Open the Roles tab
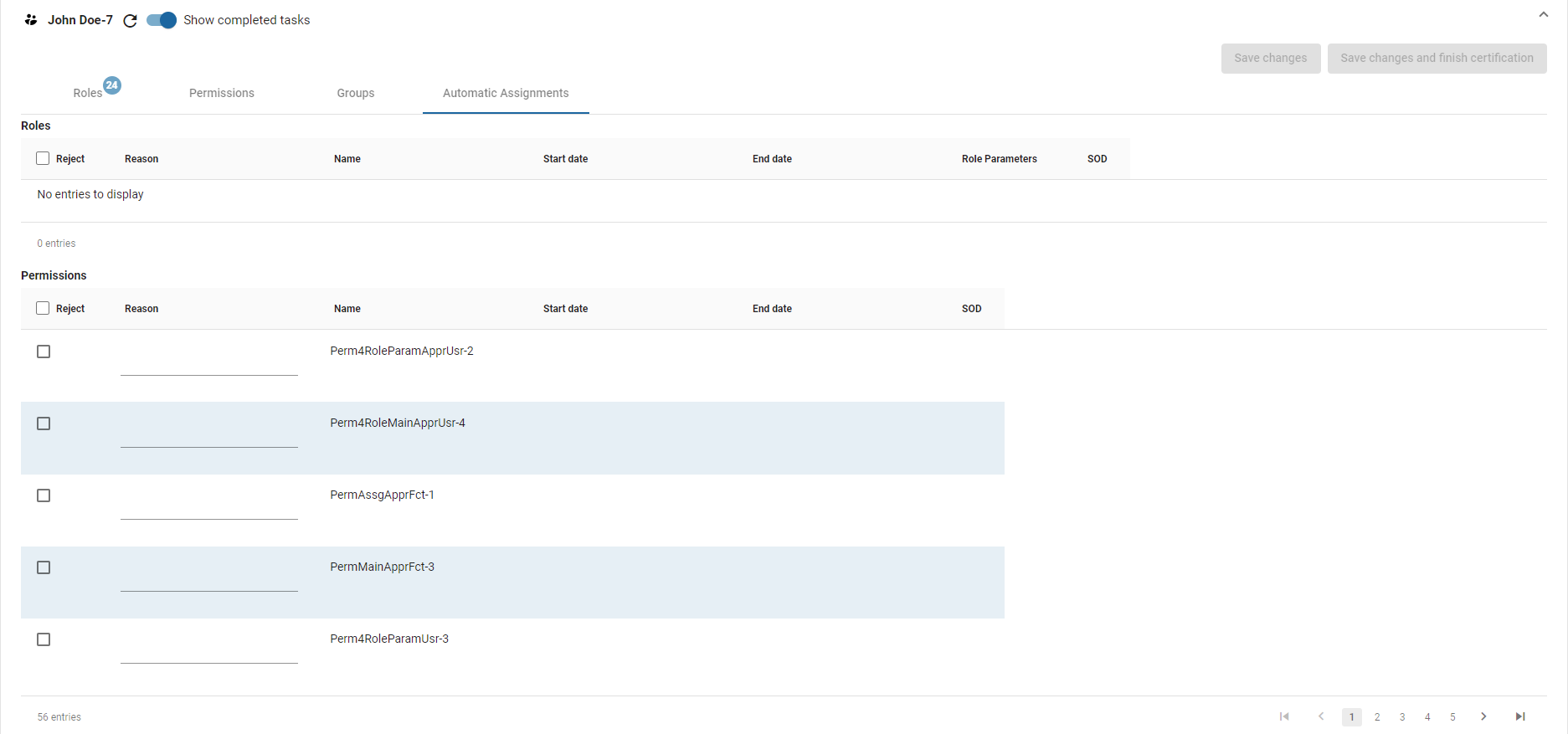The image size is (1568, 734). pos(88,93)
